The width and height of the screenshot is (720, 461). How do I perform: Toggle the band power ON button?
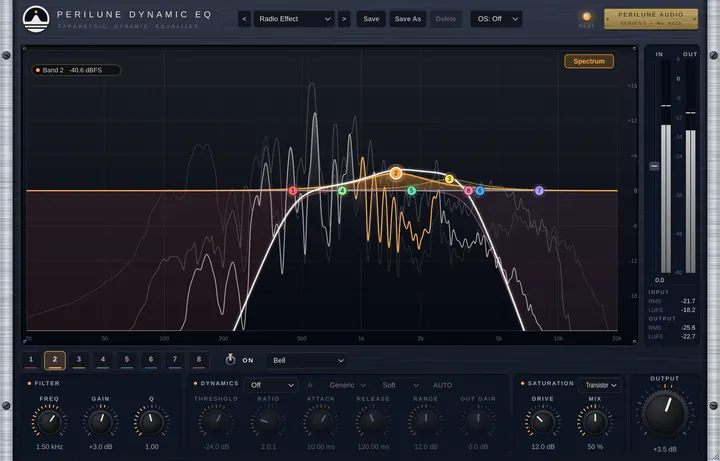[231, 360]
